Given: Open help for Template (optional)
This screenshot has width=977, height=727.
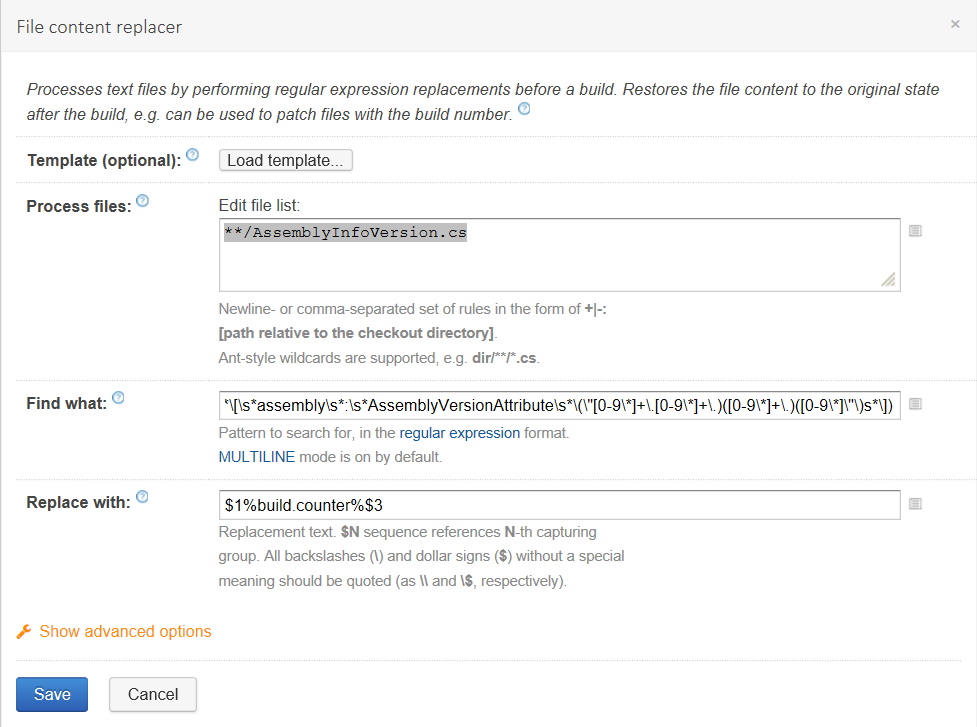Looking at the screenshot, I should pyautogui.click(x=193, y=155).
